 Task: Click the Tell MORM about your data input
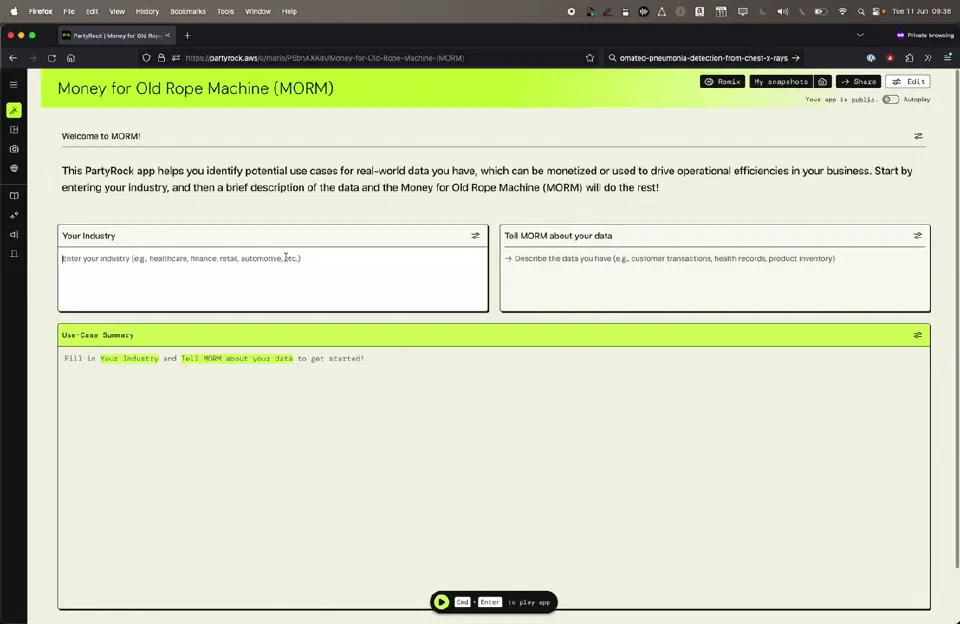[x=715, y=279]
